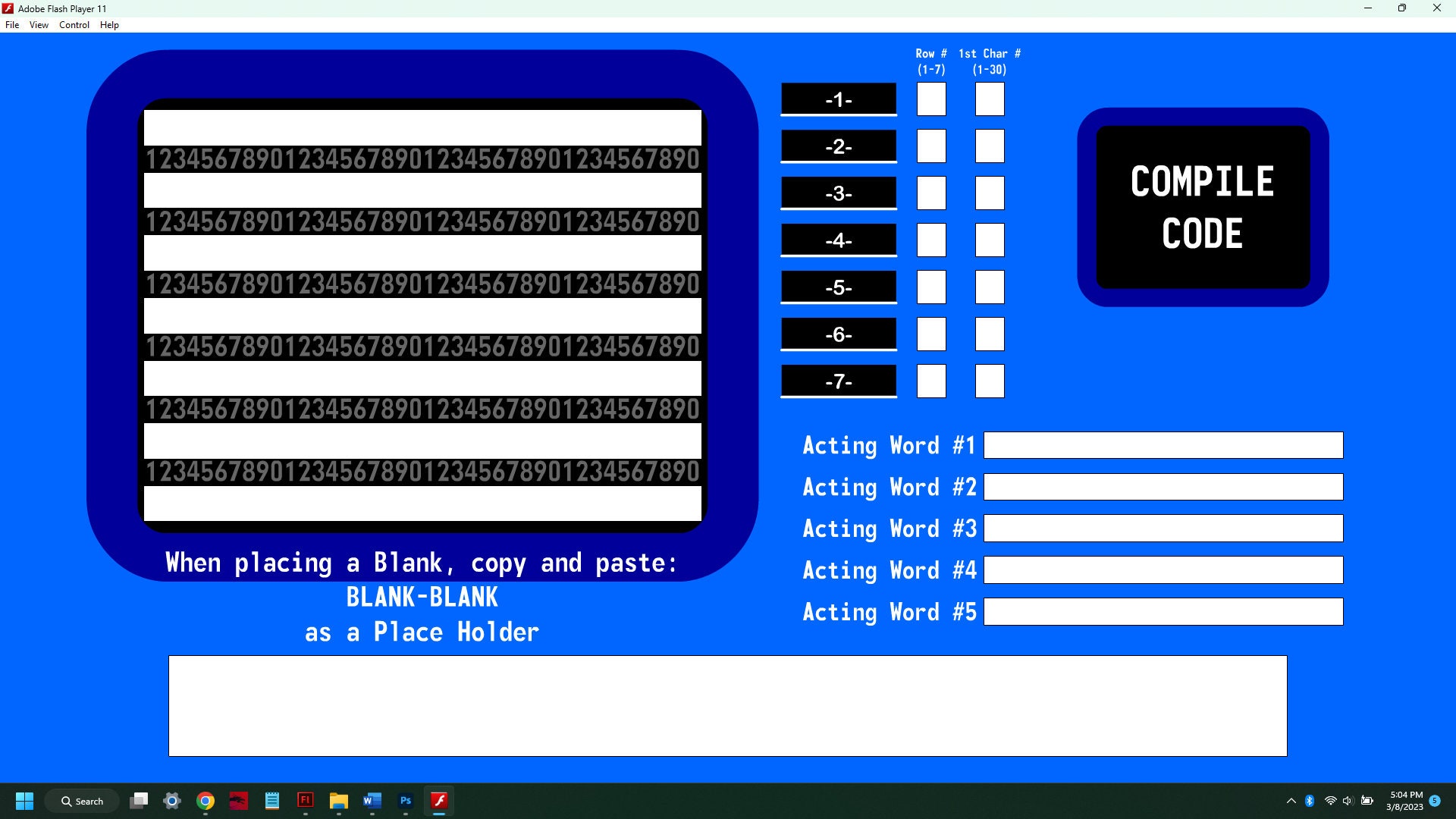Open Notepad from the taskbar
The image size is (1456, 819).
271,801
